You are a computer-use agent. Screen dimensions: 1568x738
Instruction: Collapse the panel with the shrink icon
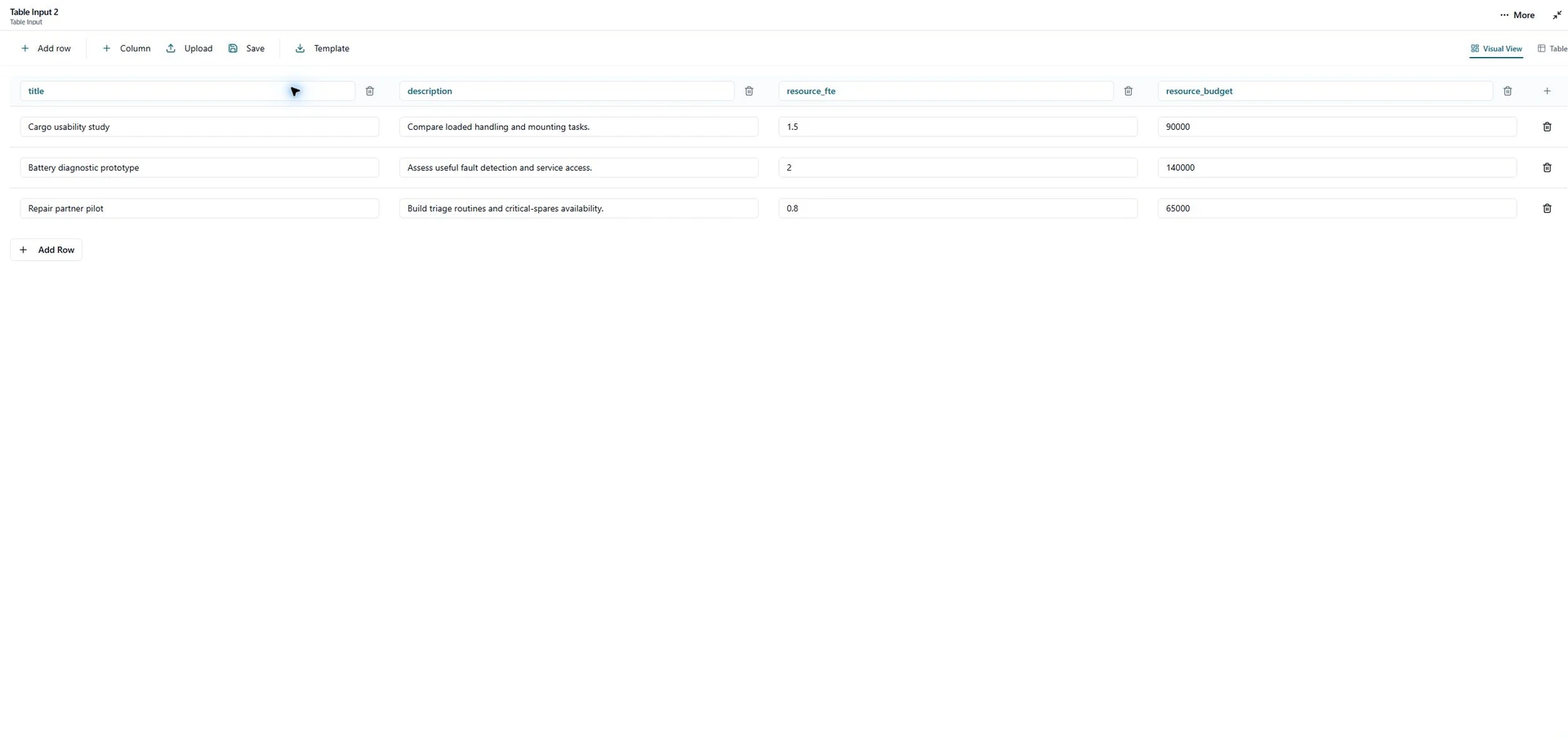pyautogui.click(x=1557, y=16)
